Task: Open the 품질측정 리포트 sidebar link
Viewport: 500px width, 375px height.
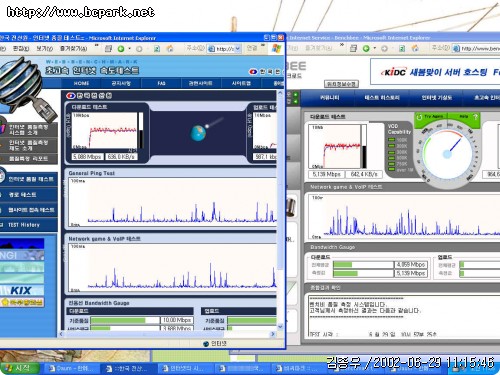Action: pos(28,159)
